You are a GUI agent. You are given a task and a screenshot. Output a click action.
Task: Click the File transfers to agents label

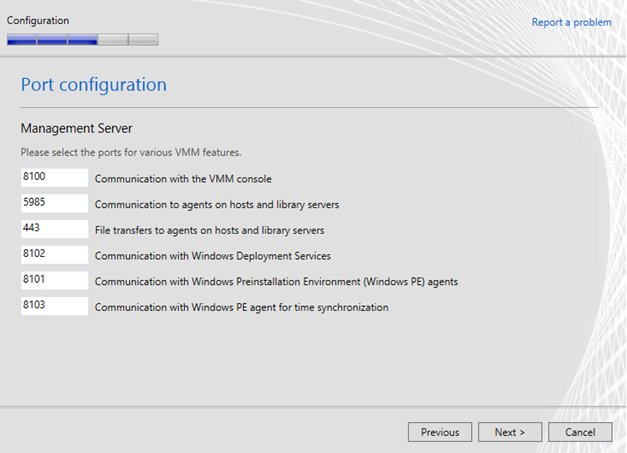coord(210,230)
